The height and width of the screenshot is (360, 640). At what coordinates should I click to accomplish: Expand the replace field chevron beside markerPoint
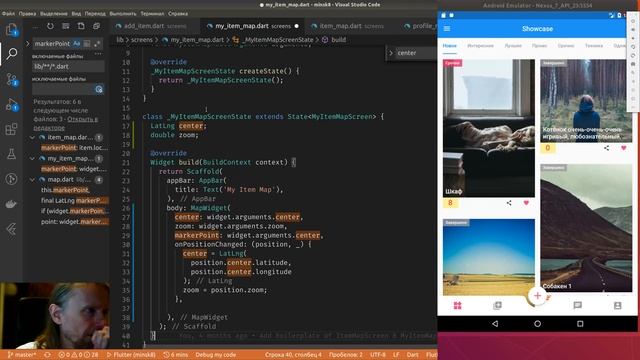[27, 43]
